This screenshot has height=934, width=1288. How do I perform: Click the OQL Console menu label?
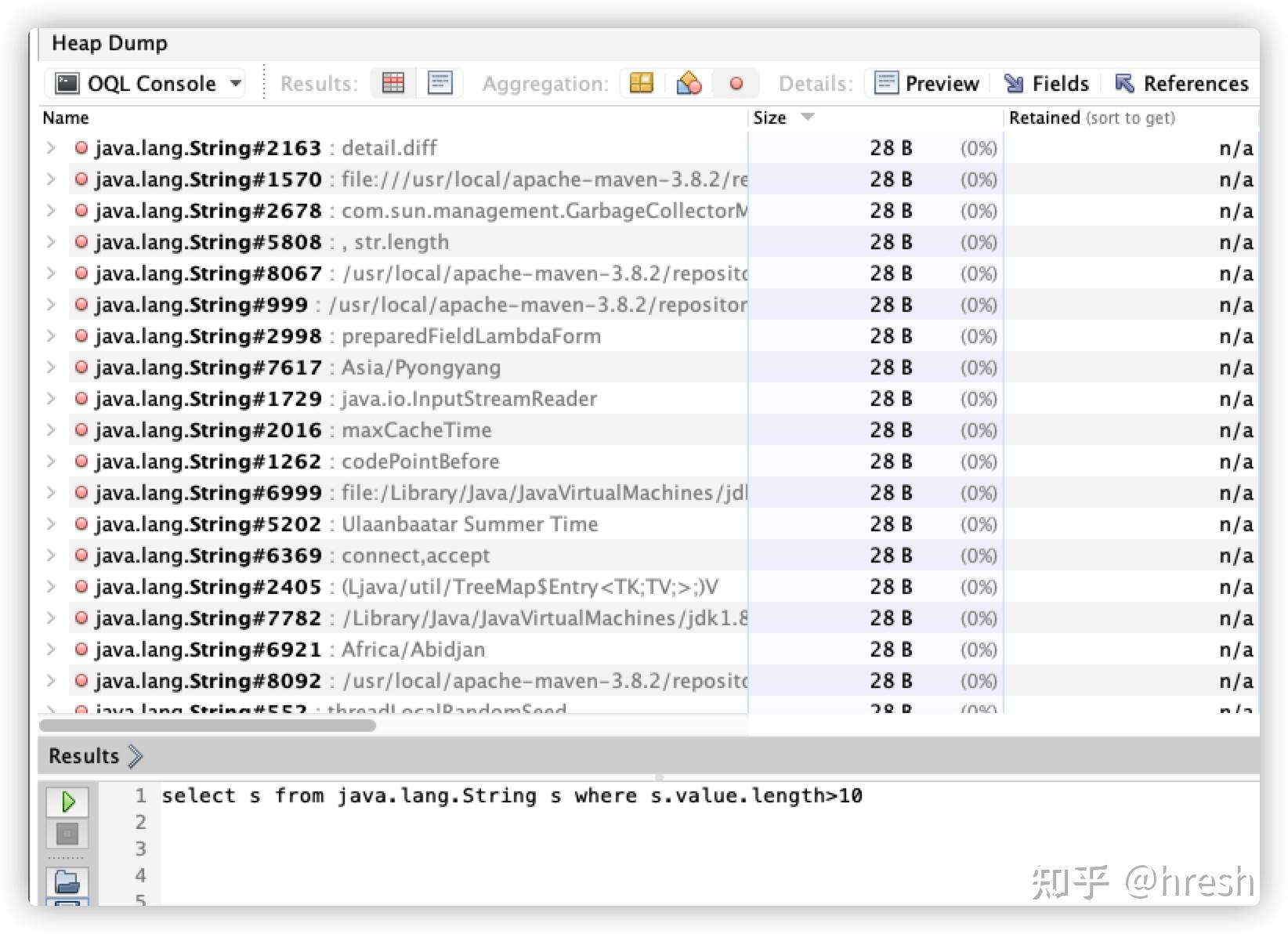point(151,83)
